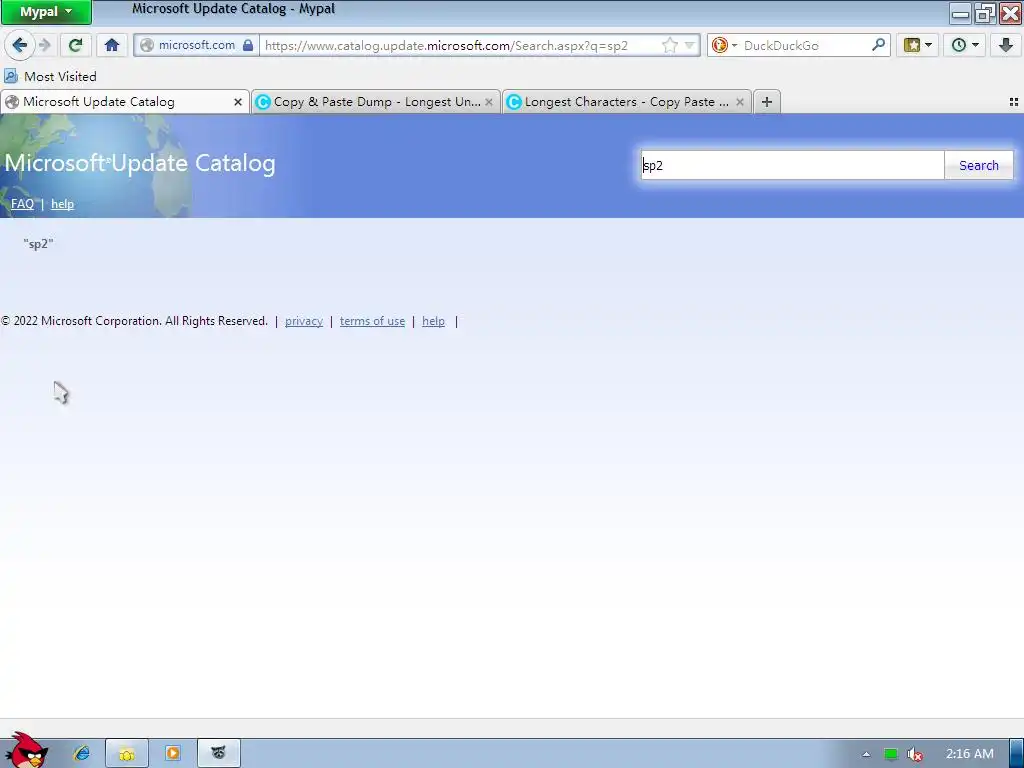
Task: Open the privacy link in footer
Action: pos(304,321)
